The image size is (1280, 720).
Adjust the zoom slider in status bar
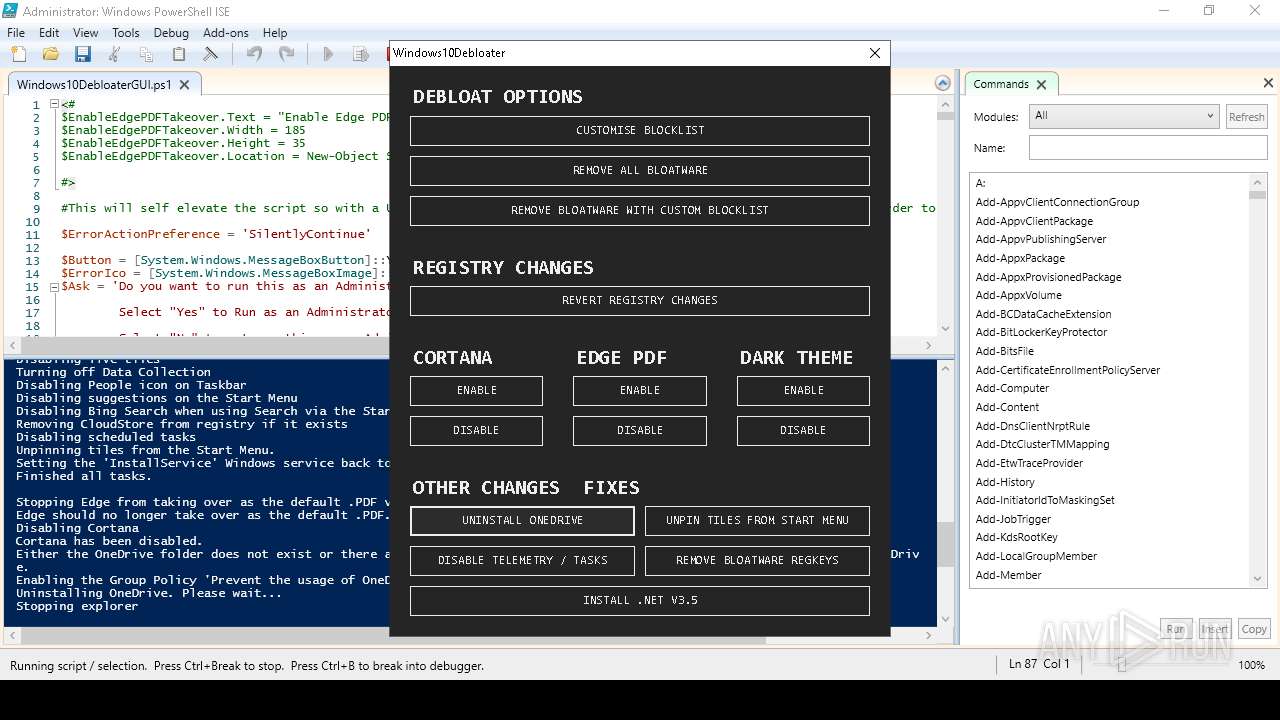(1121, 665)
